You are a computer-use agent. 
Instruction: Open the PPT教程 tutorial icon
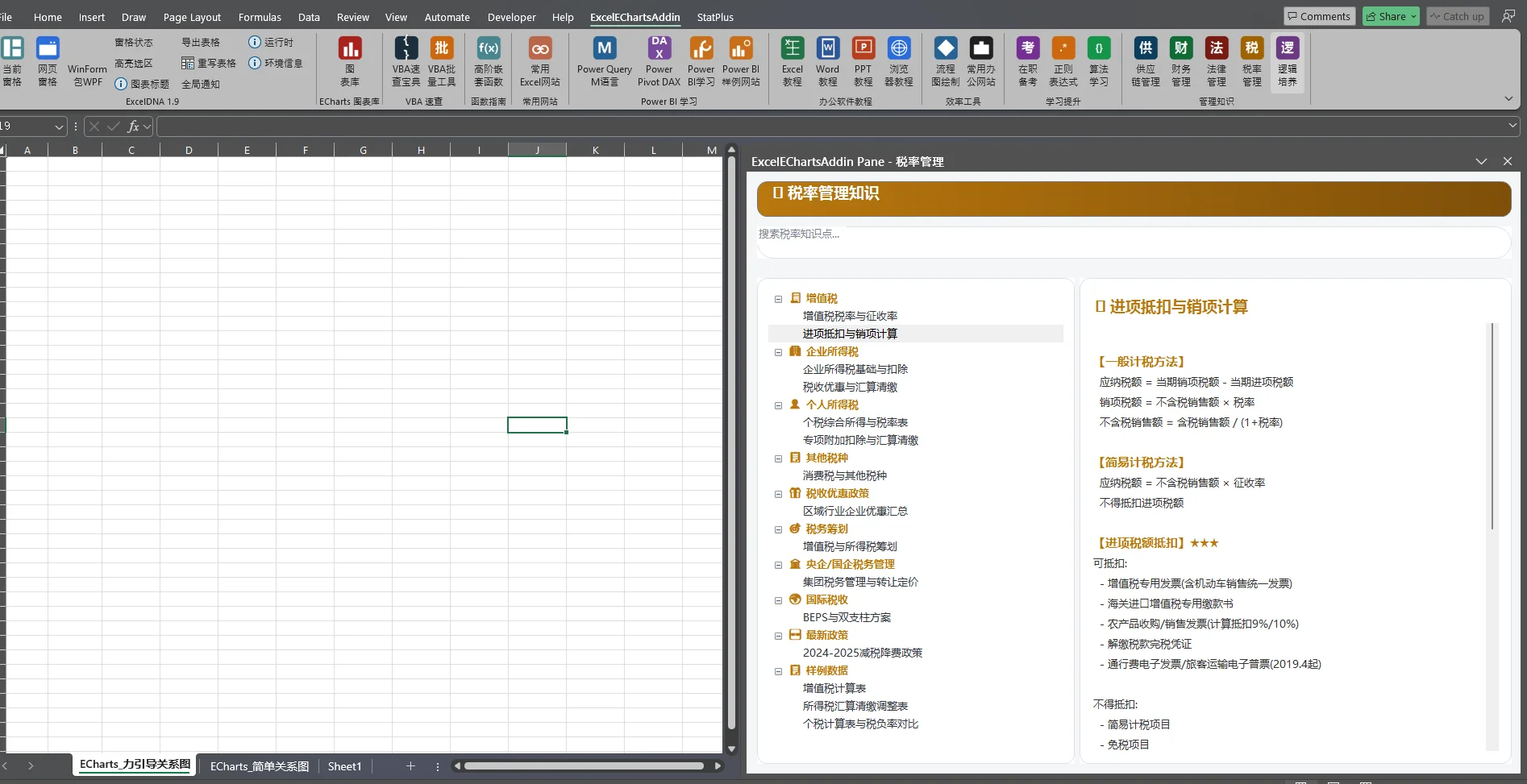(x=863, y=61)
